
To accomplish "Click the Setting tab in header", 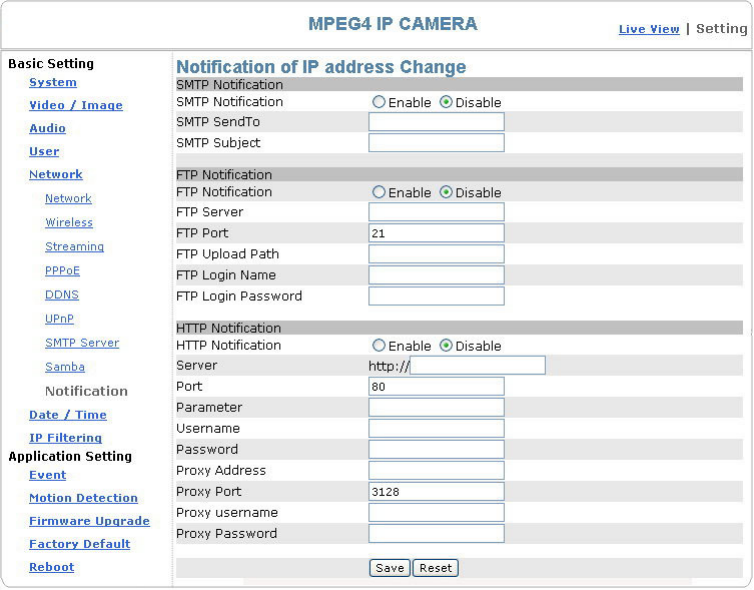I will [x=721, y=29].
